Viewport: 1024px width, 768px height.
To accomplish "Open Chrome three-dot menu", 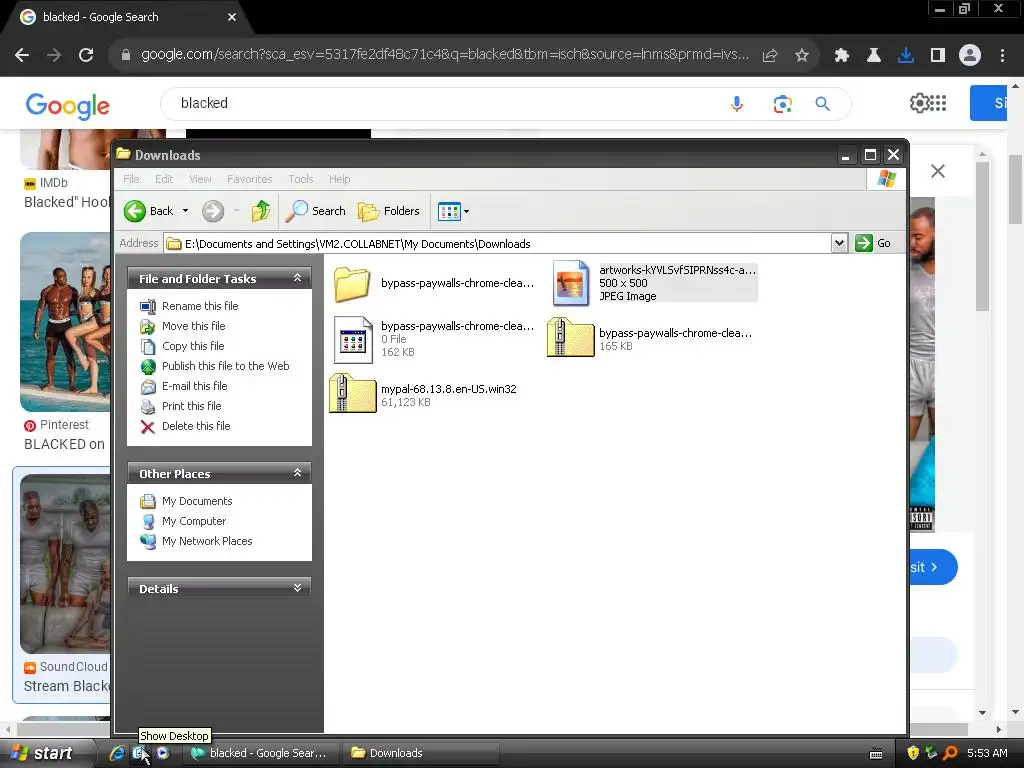I will 1002,56.
